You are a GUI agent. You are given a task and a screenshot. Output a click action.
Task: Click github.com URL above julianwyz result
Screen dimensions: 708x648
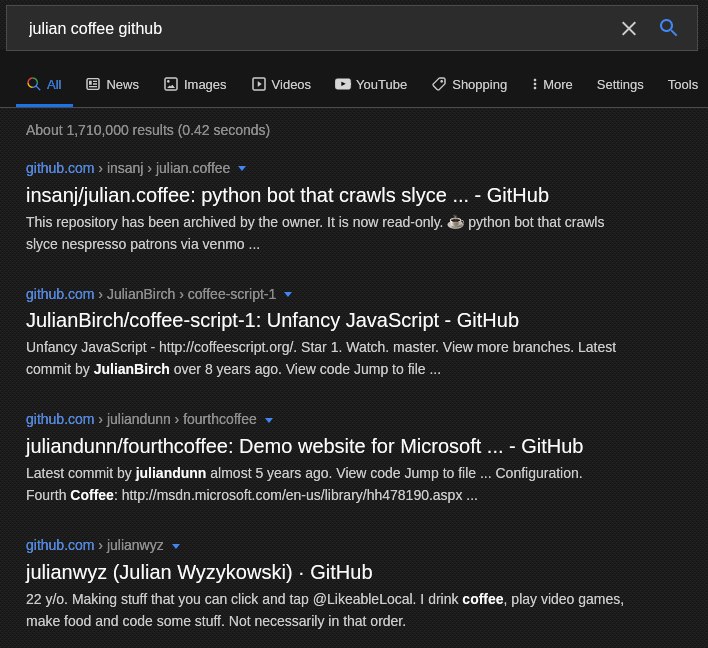pos(60,545)
